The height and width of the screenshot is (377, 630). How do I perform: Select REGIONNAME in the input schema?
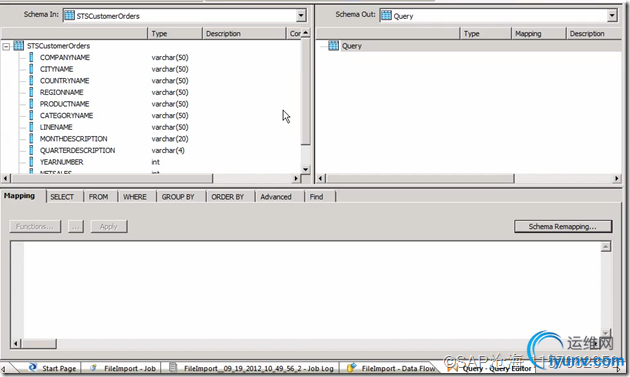pyautogui.click(x=61, y=92)
